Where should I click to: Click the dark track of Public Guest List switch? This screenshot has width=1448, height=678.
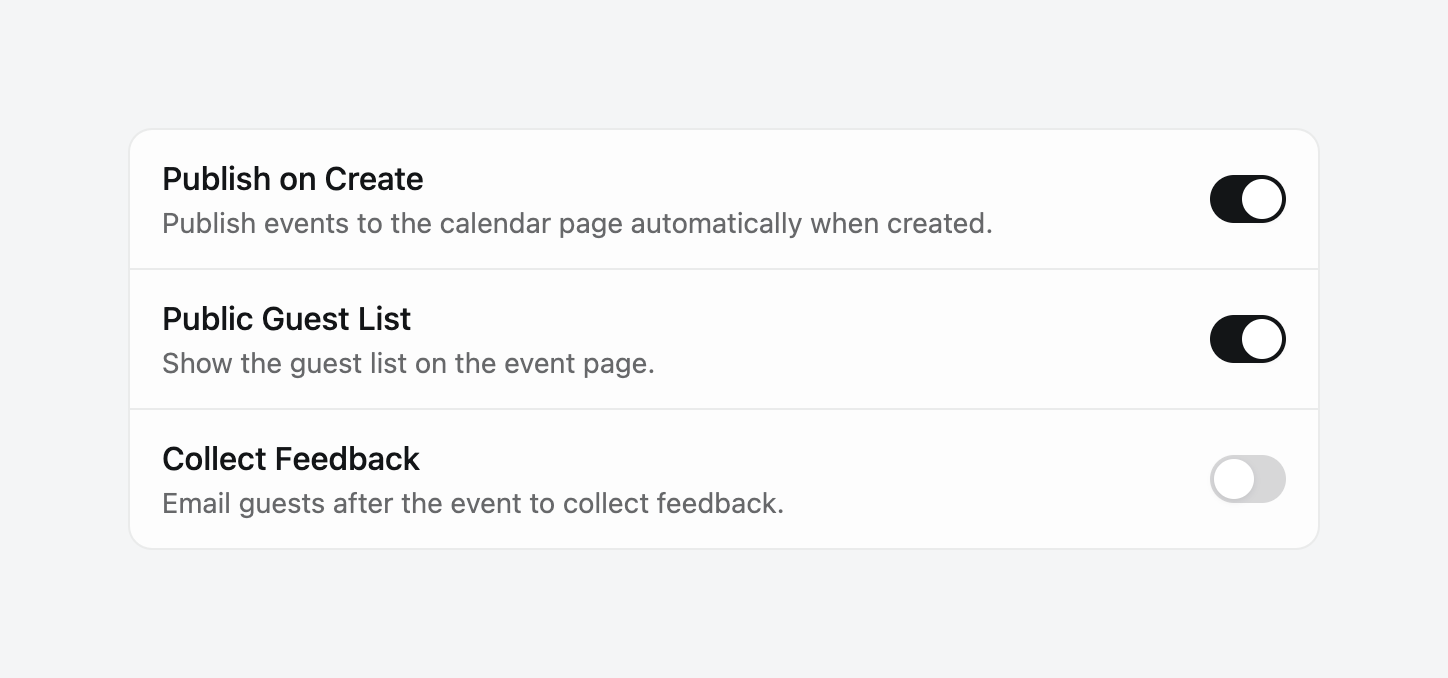click(1225, 339)
